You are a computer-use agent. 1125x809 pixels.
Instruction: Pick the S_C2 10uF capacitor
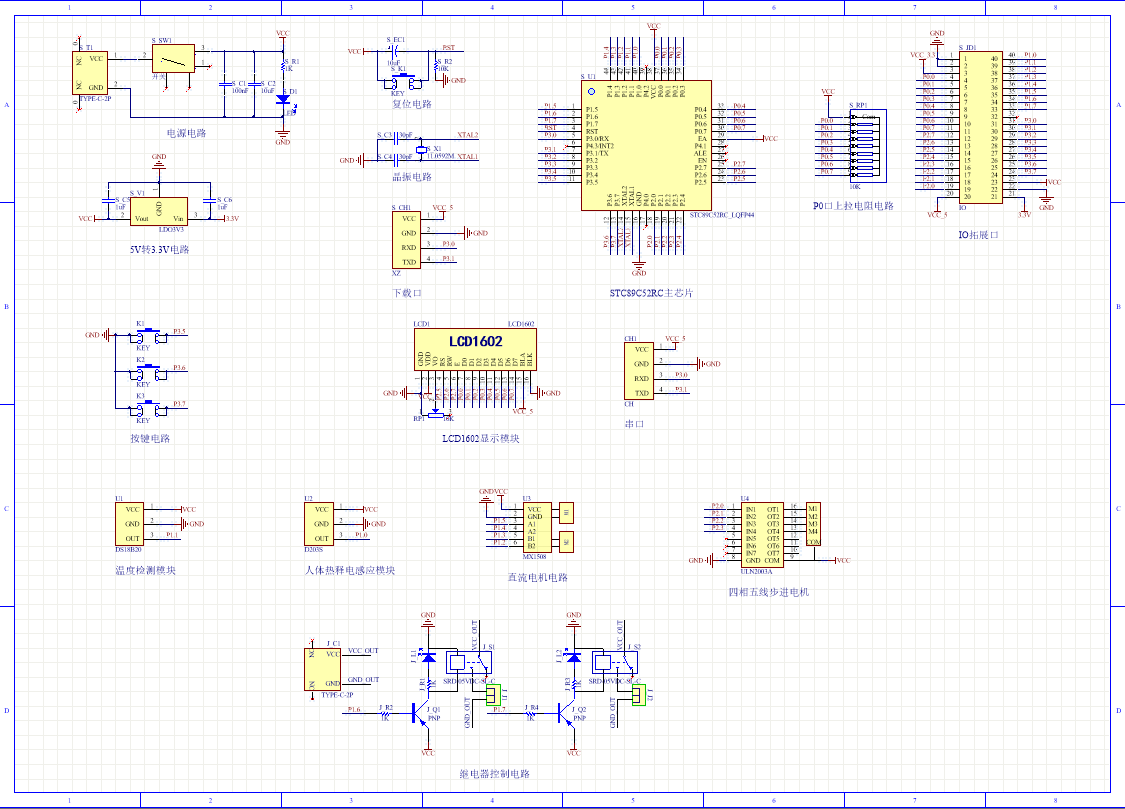click(x=253, y=84)
